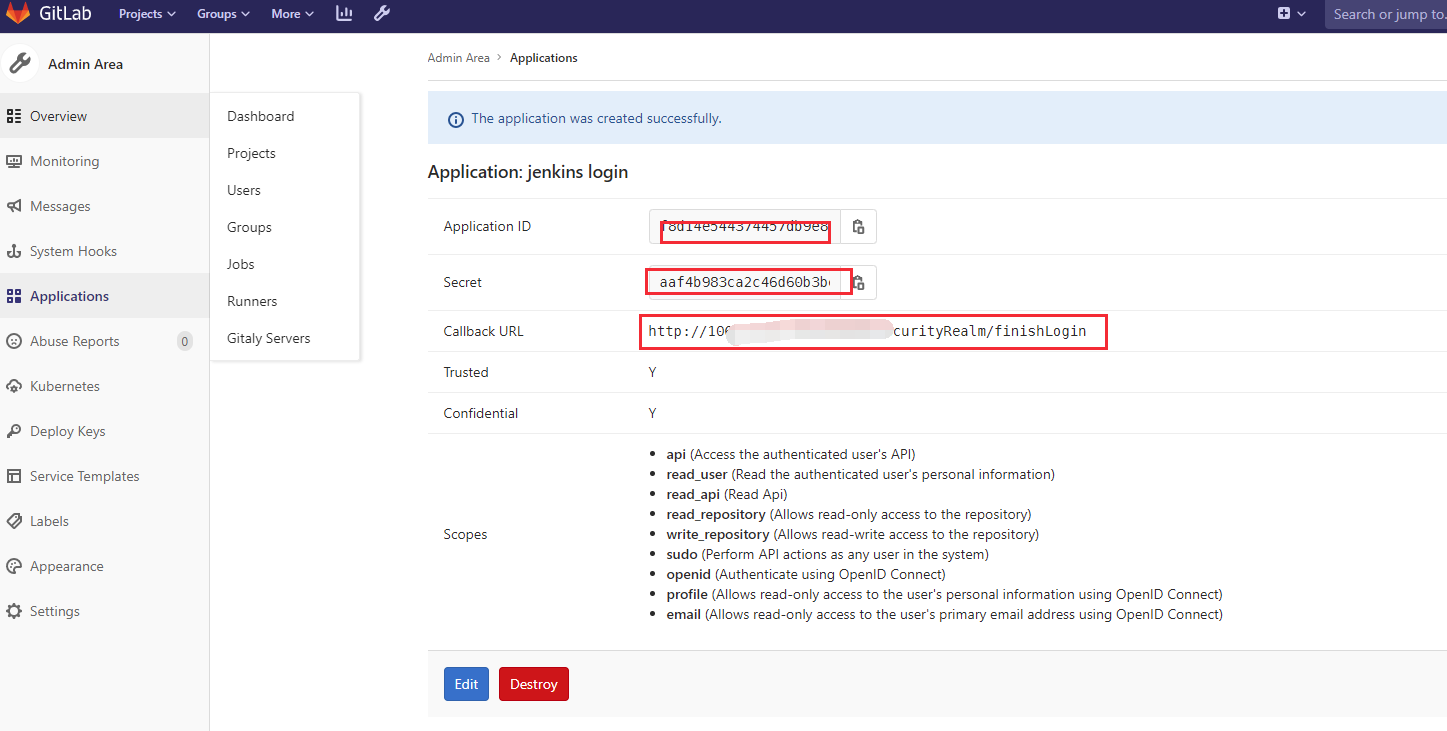This screenshot has height=731, width=1447.
Task: Click the success message text
Action: pos(596,118)
